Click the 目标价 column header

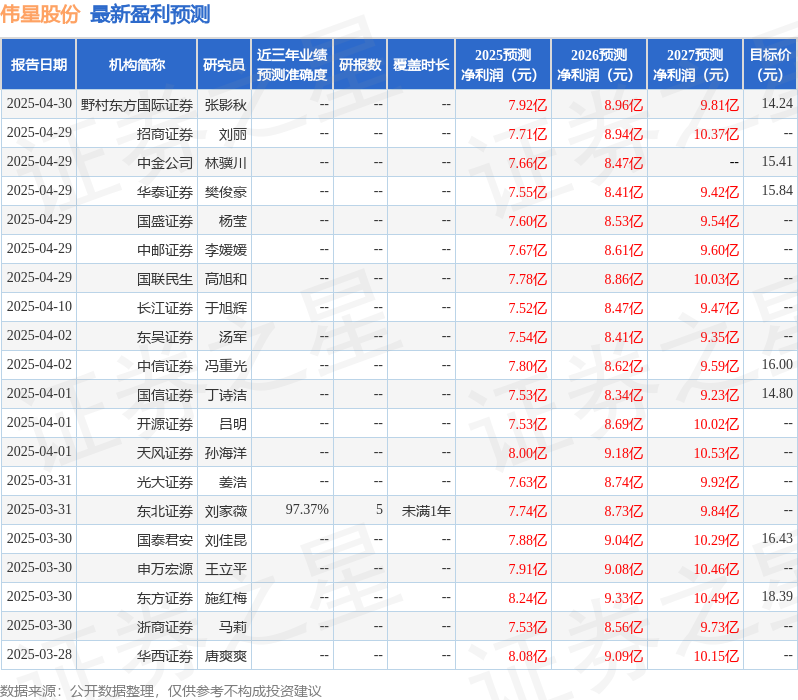tap(770, 65)
